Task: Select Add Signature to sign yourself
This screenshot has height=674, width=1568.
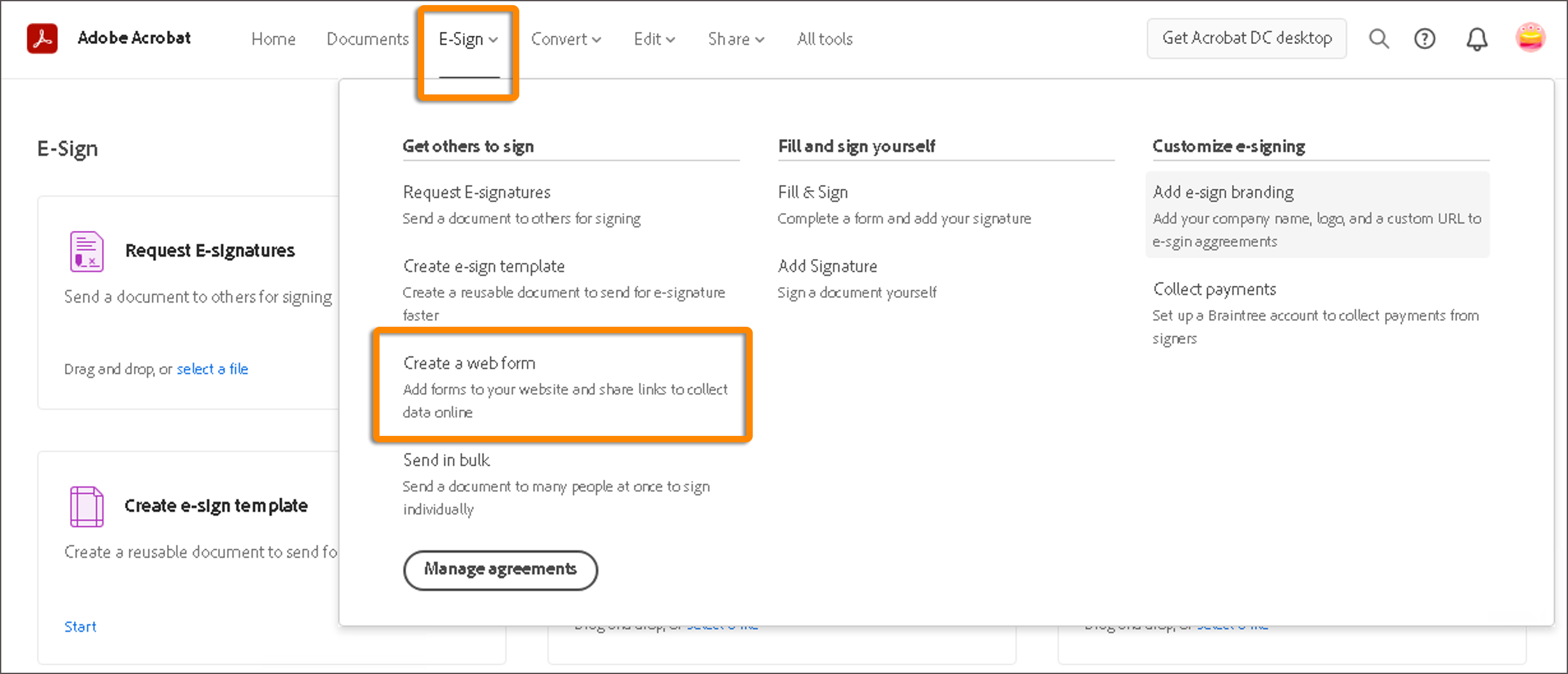Action: (x=827, y=266)
